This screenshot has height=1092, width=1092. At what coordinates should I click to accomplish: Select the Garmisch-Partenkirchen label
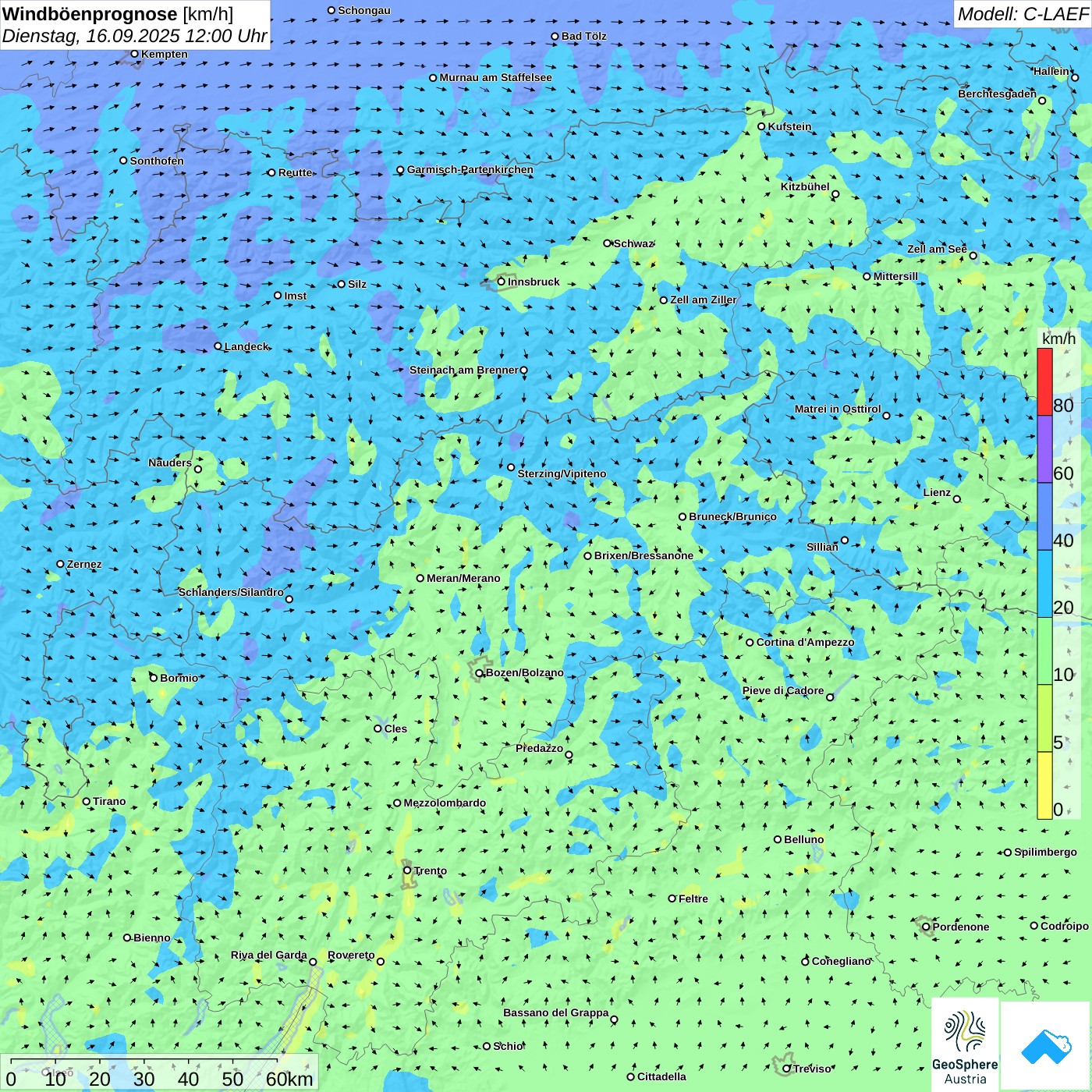(x=470, y=169)
